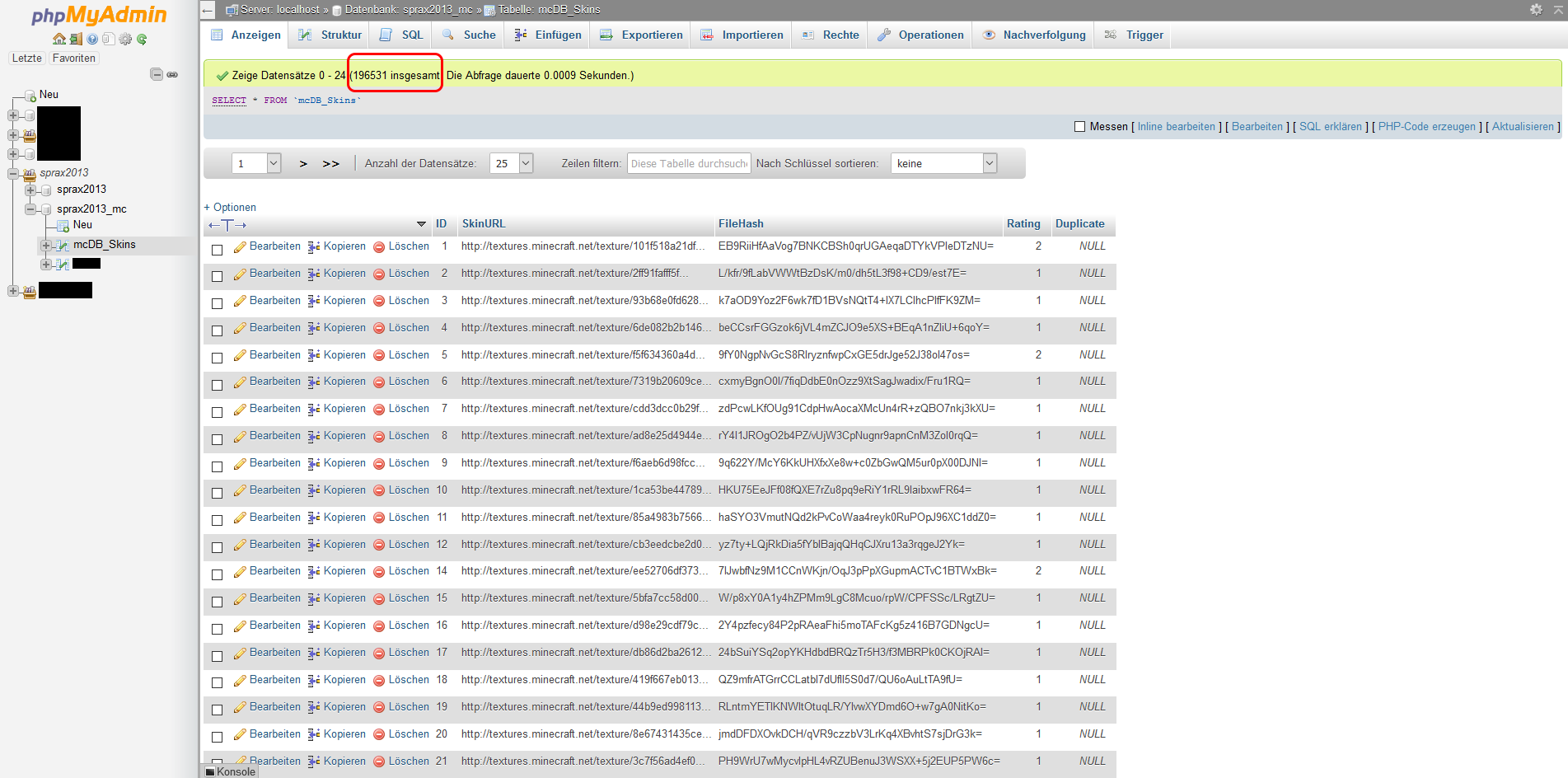This screenshot has width=1568, height=778.
Task: Open the phpMyAdmin home icon
Action: [59, 39]
